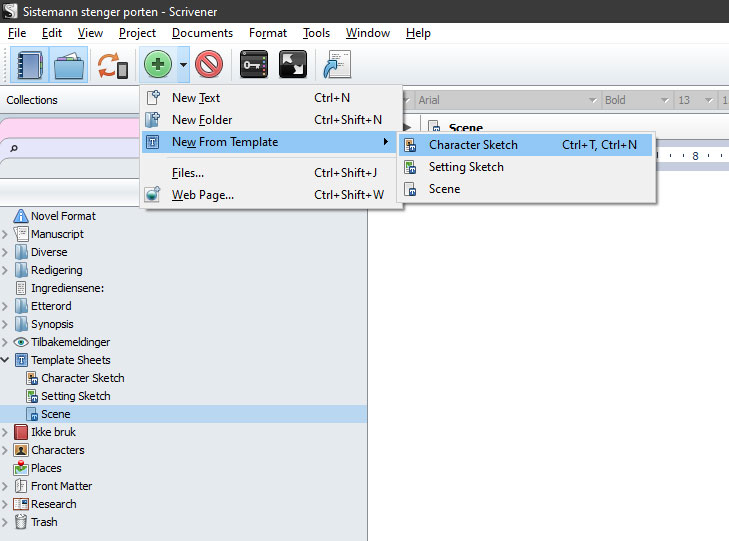Enter full screen composition mode icon

(292, 64)
